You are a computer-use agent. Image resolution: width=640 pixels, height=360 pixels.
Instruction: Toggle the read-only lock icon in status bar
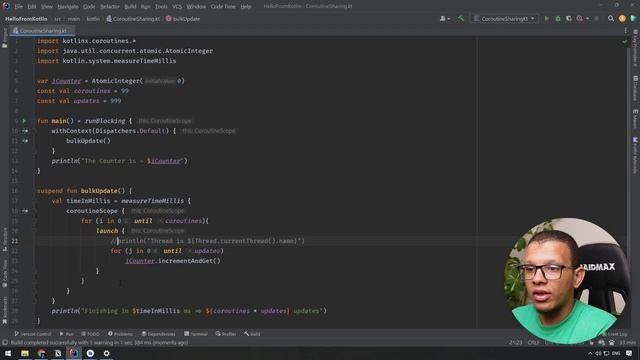(591, 343)
